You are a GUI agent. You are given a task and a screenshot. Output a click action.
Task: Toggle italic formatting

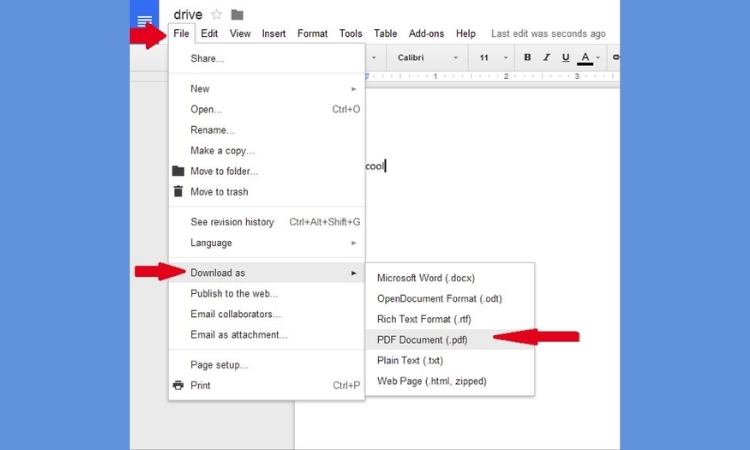point(546,57)
